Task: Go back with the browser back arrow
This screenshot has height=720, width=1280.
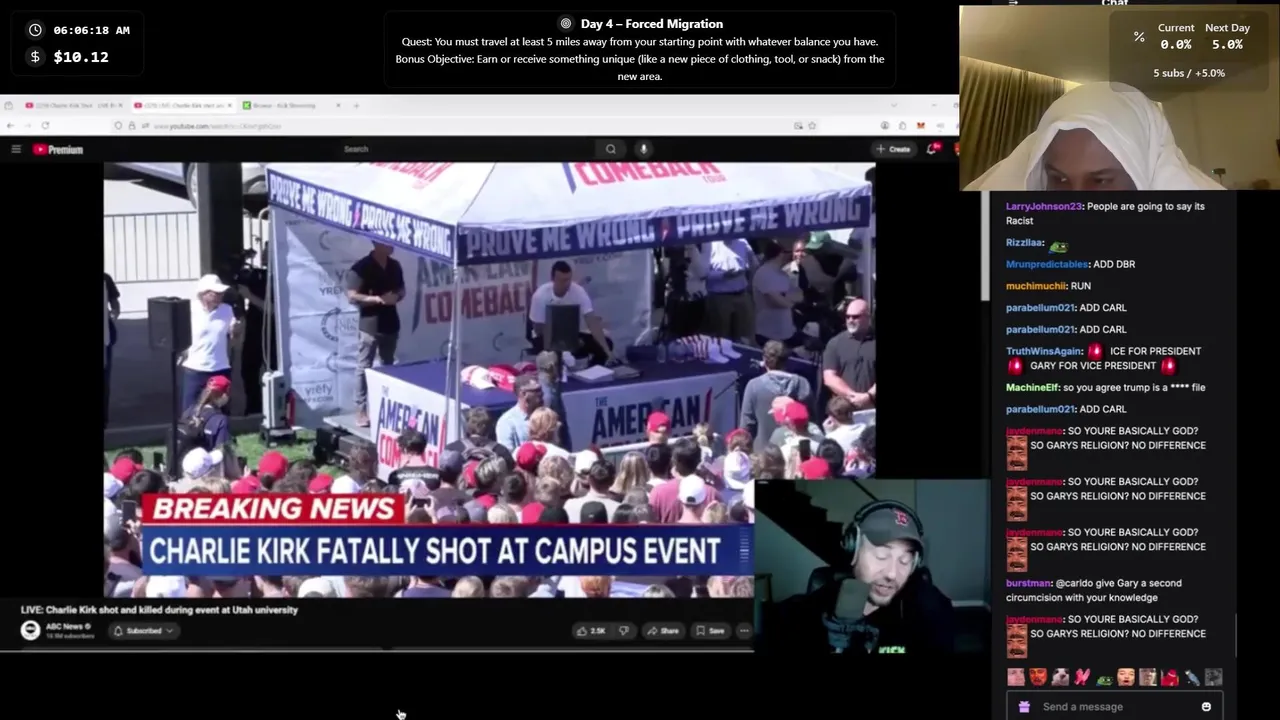Action: click(x=10, y=125)
